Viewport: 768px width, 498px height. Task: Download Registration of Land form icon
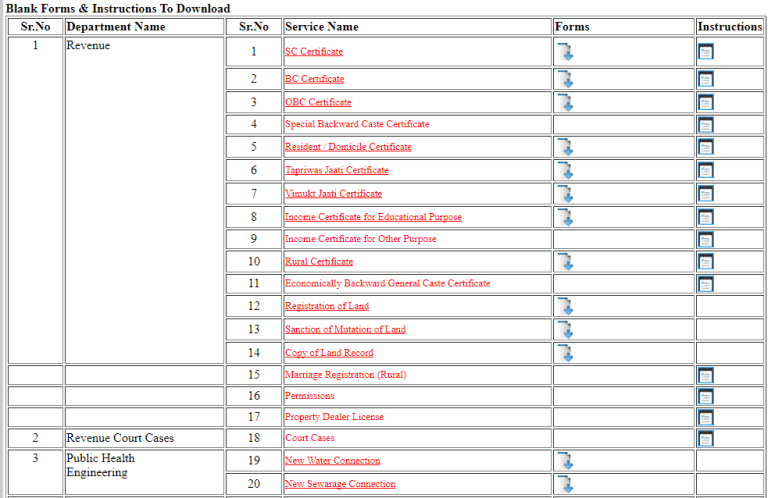(x=565, y=306)
